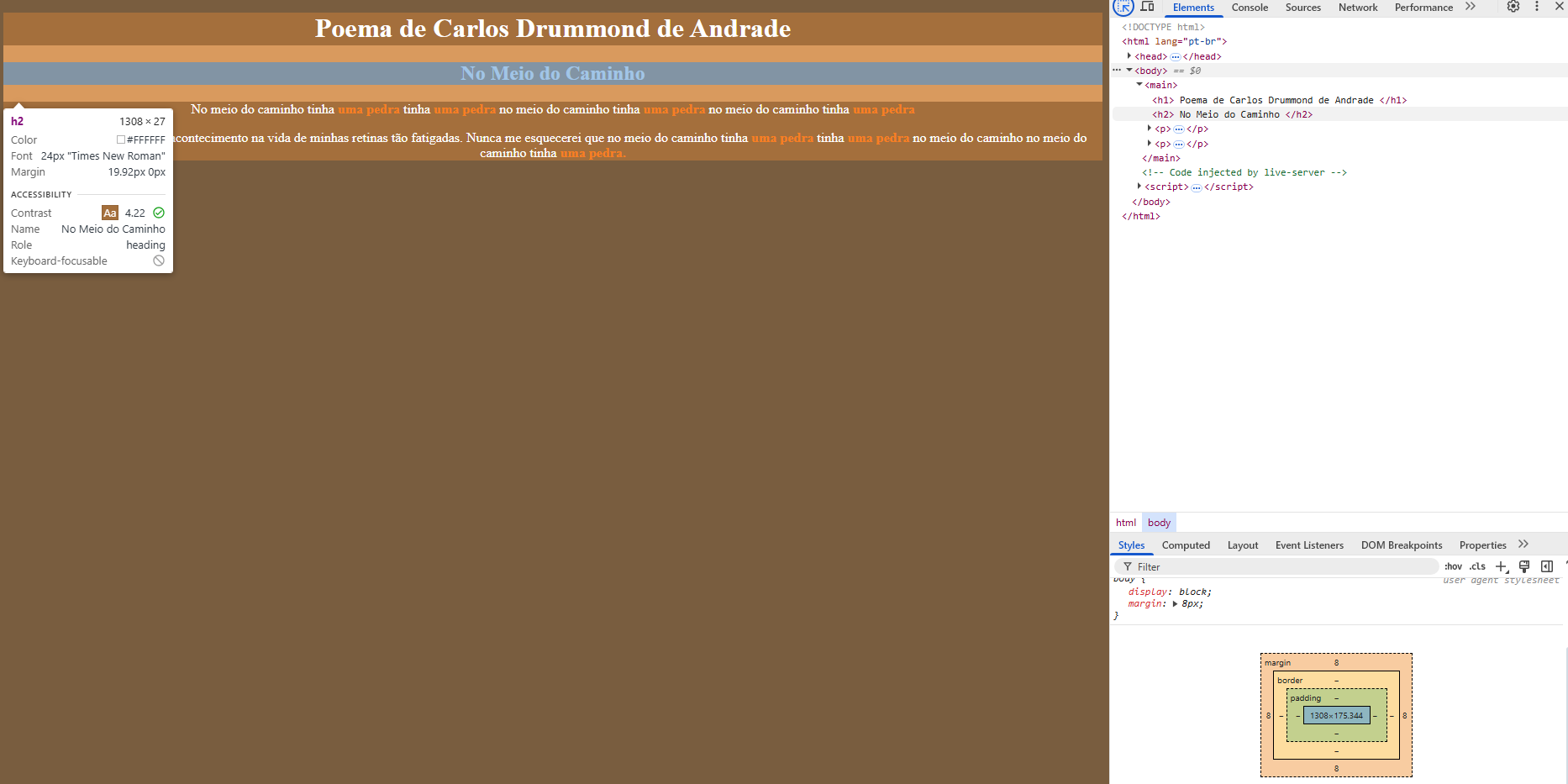
Task: Expand the second p element arrow
Action: pos(1149,143)
